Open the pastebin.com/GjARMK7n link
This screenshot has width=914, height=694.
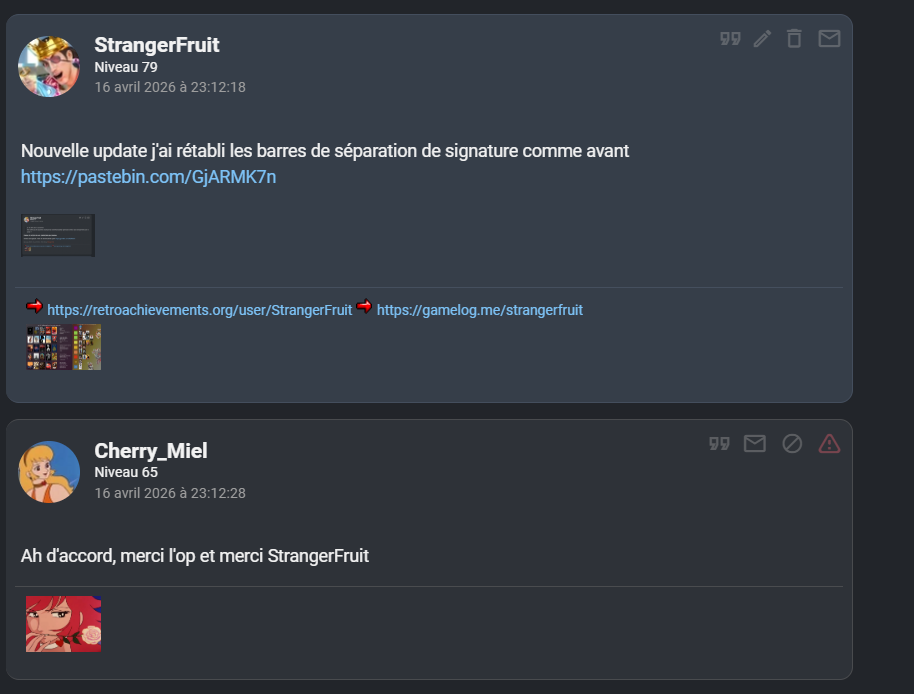(149, 177)
